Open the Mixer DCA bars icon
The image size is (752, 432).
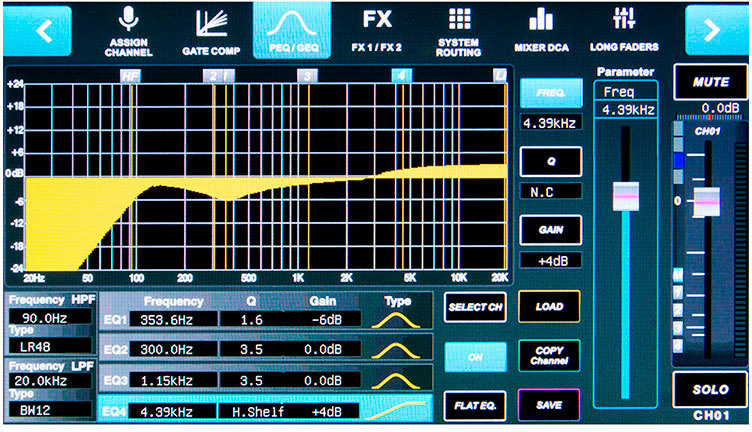[541, 20]
